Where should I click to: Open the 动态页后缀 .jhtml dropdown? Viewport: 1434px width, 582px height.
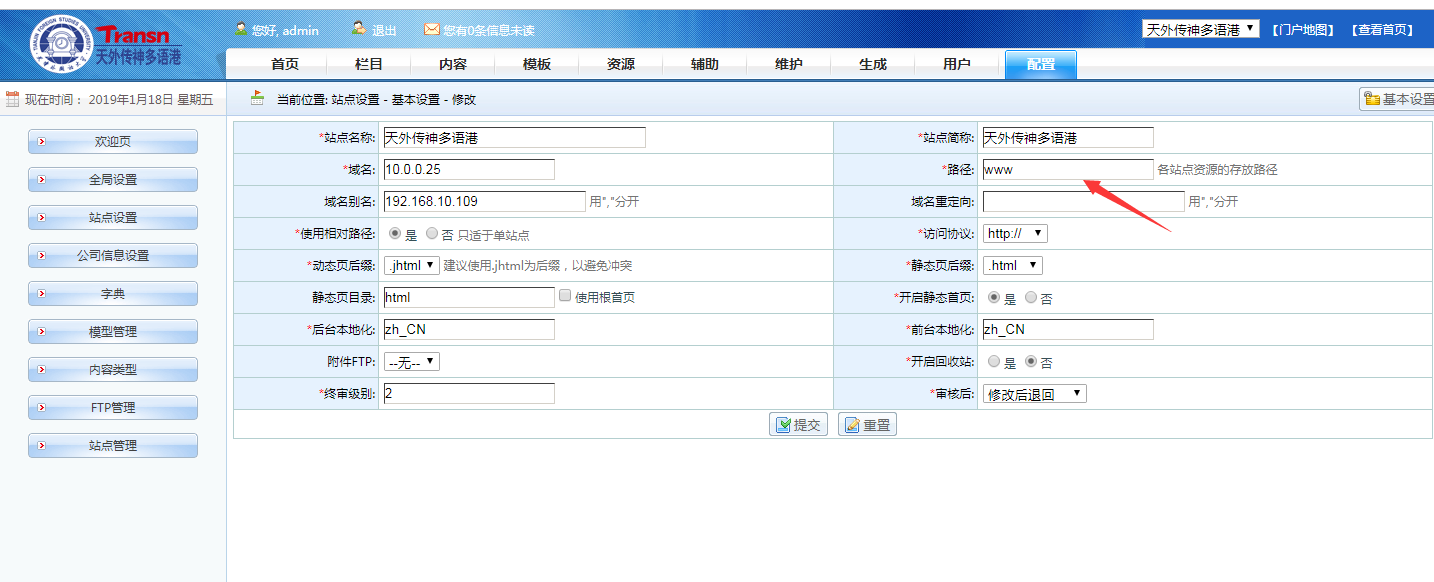click(412, 265)
